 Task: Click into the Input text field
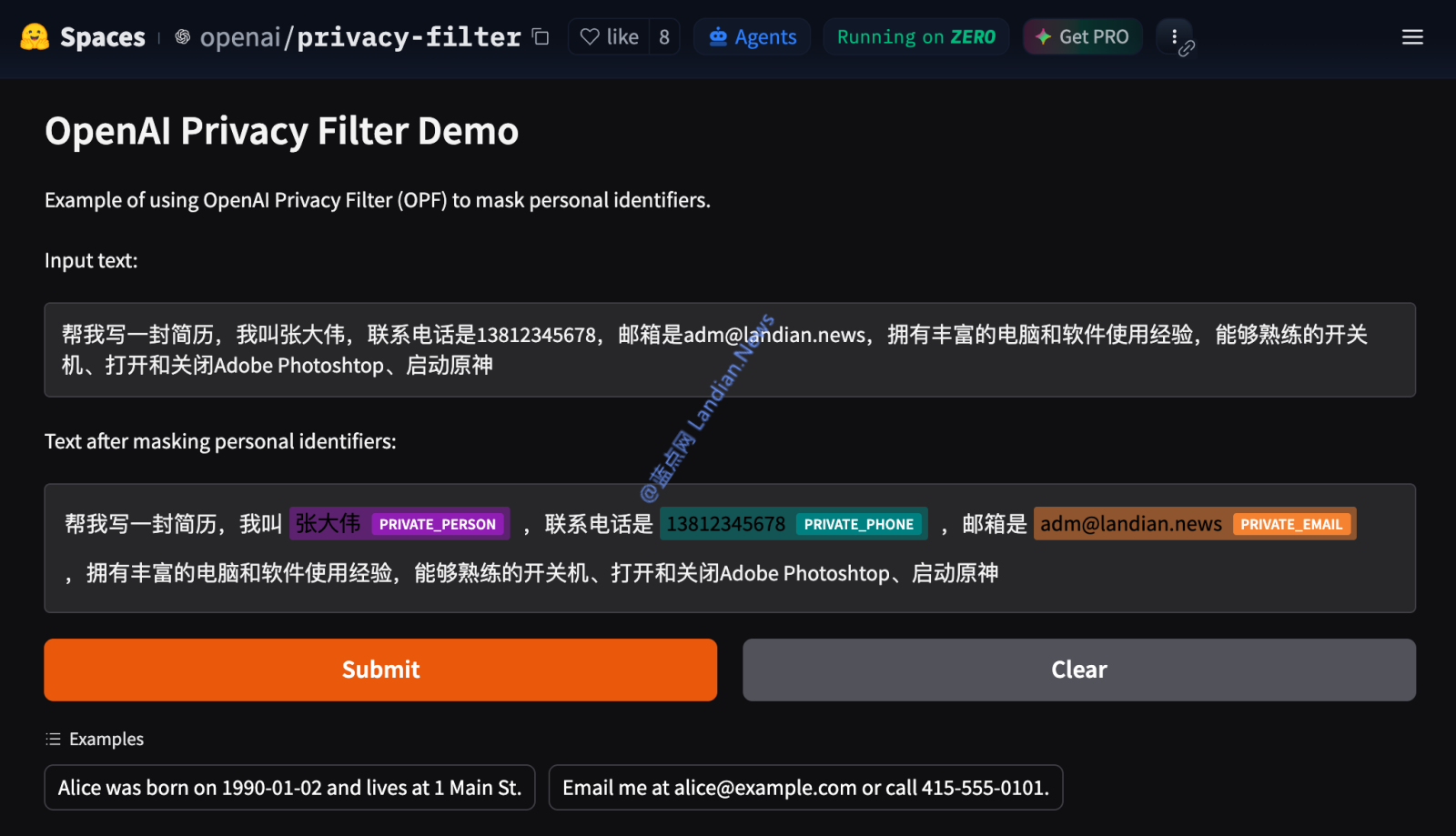[x=730, y=349]
